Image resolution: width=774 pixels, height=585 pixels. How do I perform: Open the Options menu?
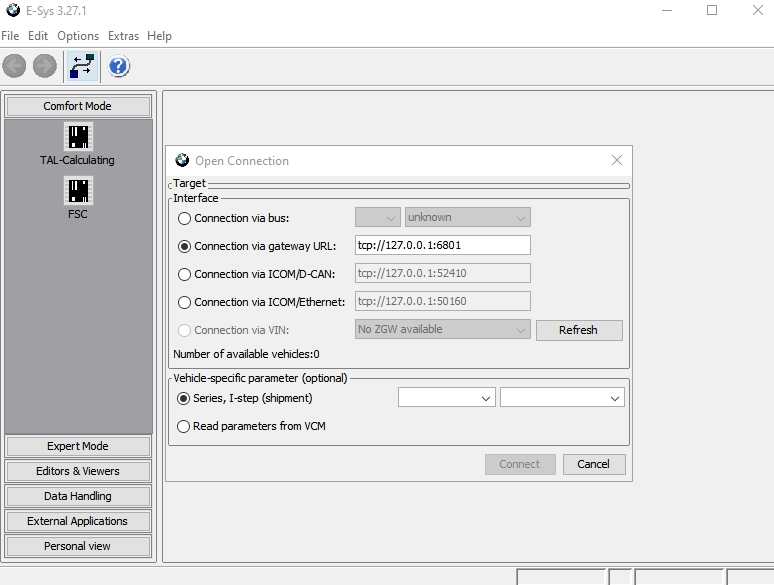pyautogui.click(x=78, y=36)
